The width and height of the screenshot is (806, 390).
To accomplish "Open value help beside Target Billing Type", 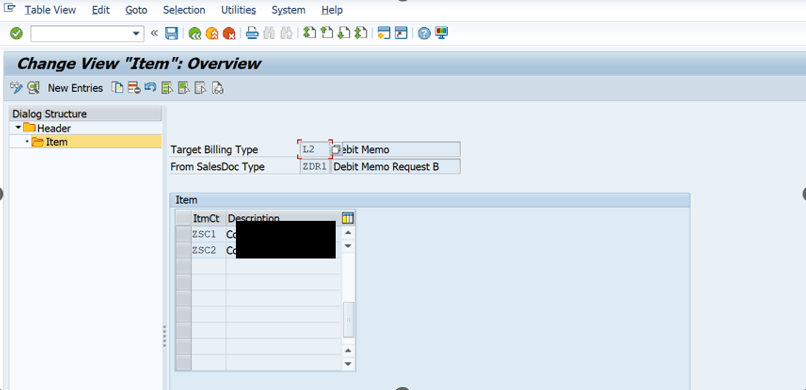I will pyautogui.click(x=336, y=150).
